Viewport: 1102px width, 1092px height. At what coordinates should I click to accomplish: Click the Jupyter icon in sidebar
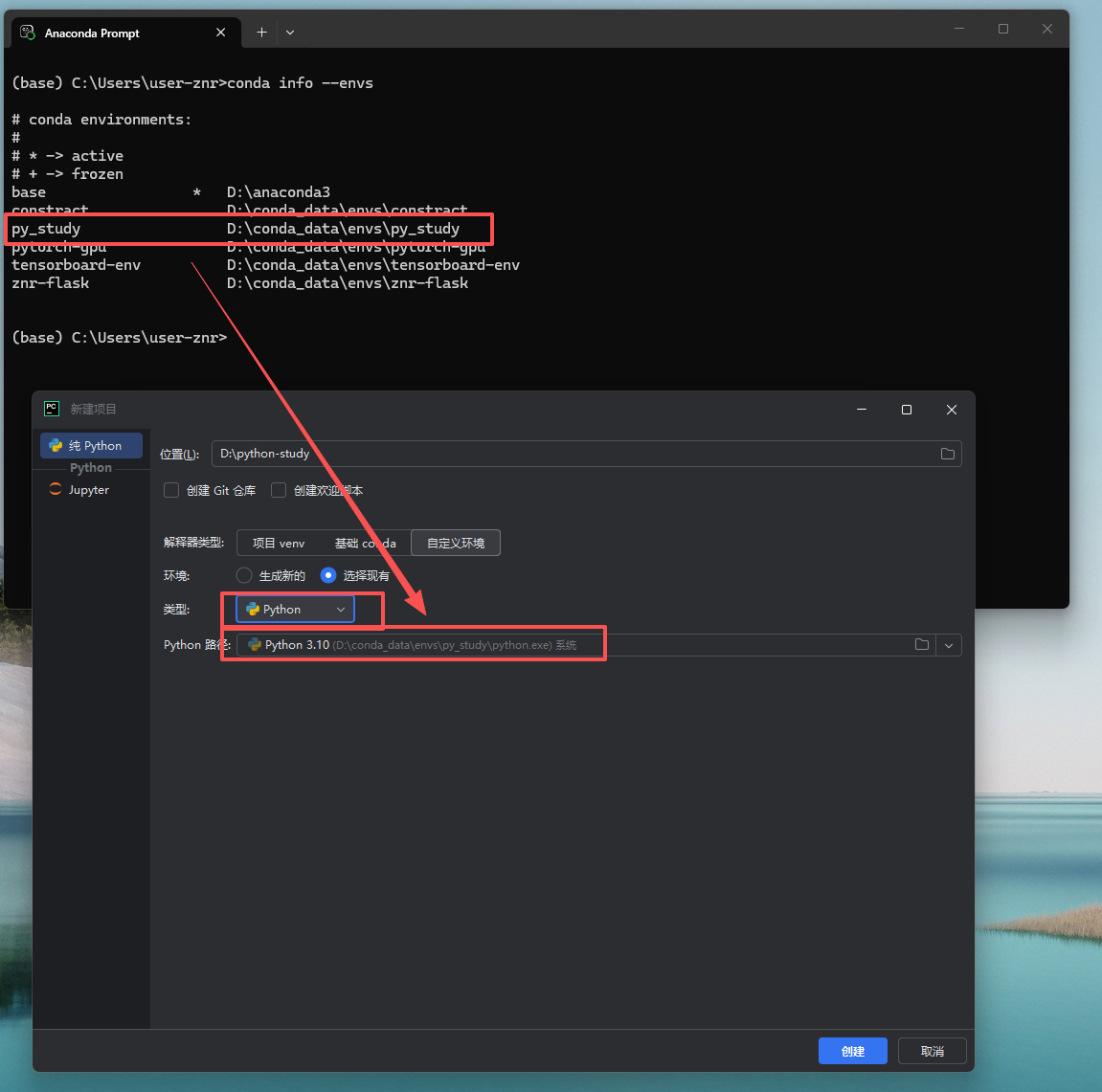[56, 489]
